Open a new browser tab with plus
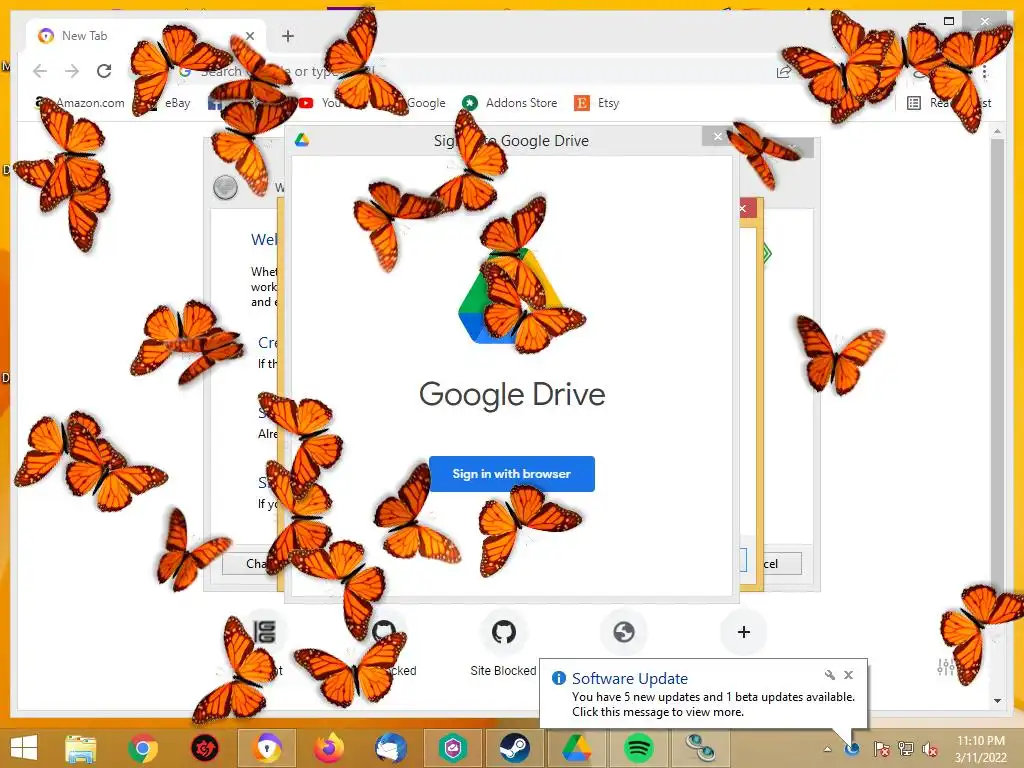 288,36
